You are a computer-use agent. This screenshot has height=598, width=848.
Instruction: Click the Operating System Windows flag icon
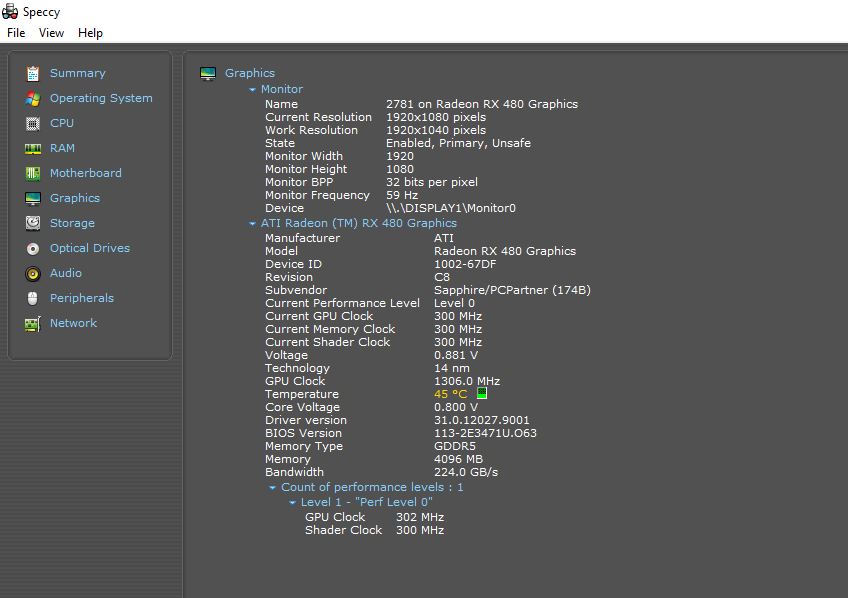click(x=33, y=98)
